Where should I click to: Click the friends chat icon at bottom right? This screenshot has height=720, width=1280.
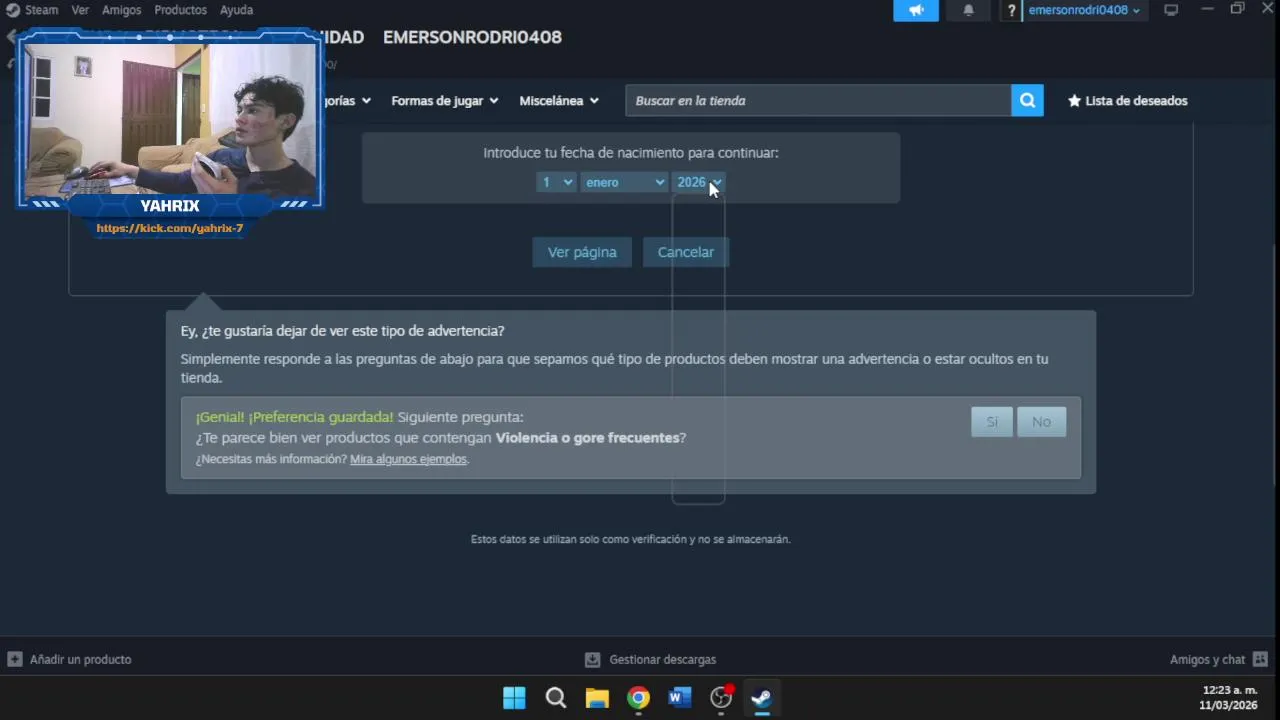tap(1260, 659)
